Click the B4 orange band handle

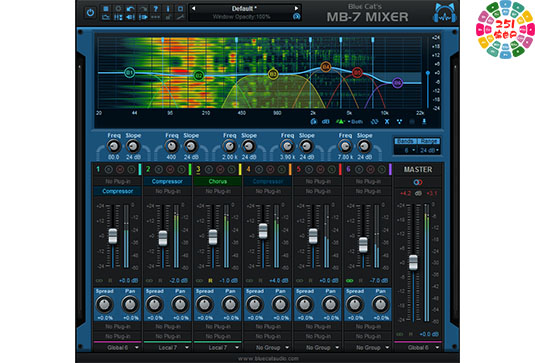pyautogui.click(x=326, y=67)
